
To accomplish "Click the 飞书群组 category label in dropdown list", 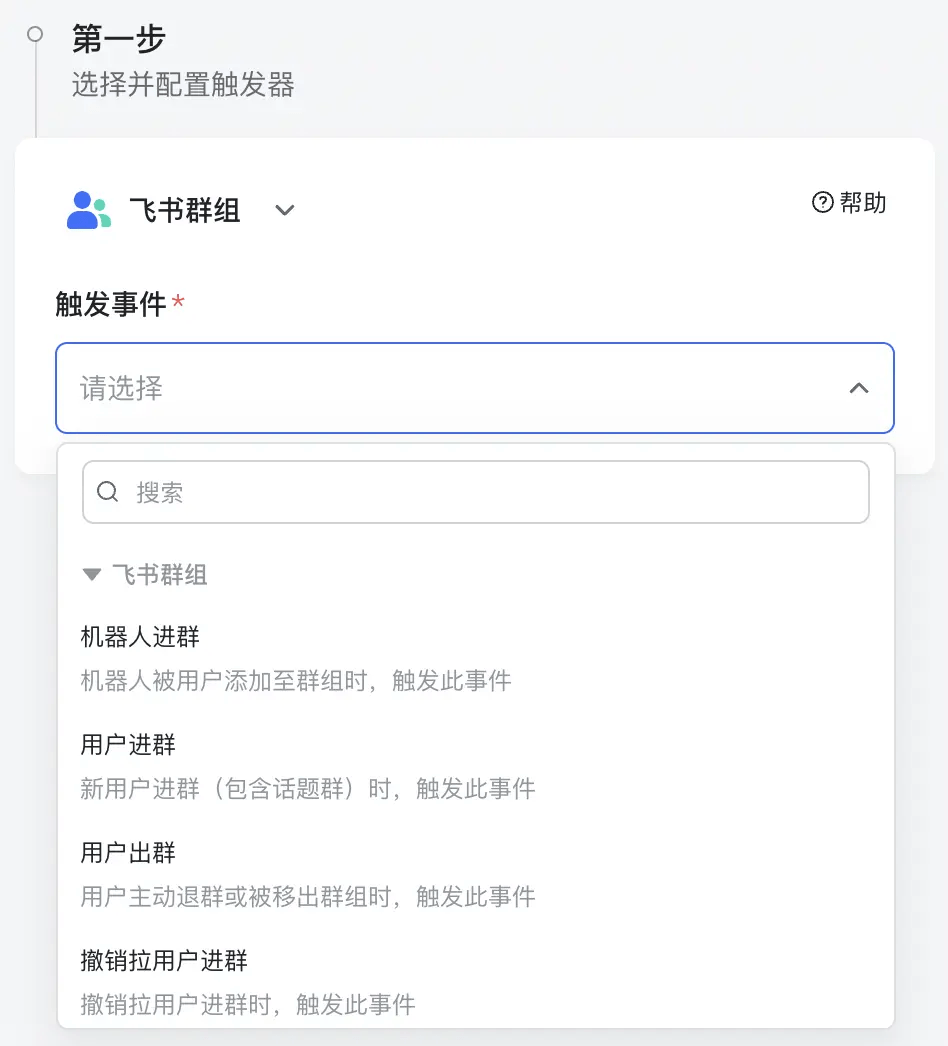I will [159, 574].
